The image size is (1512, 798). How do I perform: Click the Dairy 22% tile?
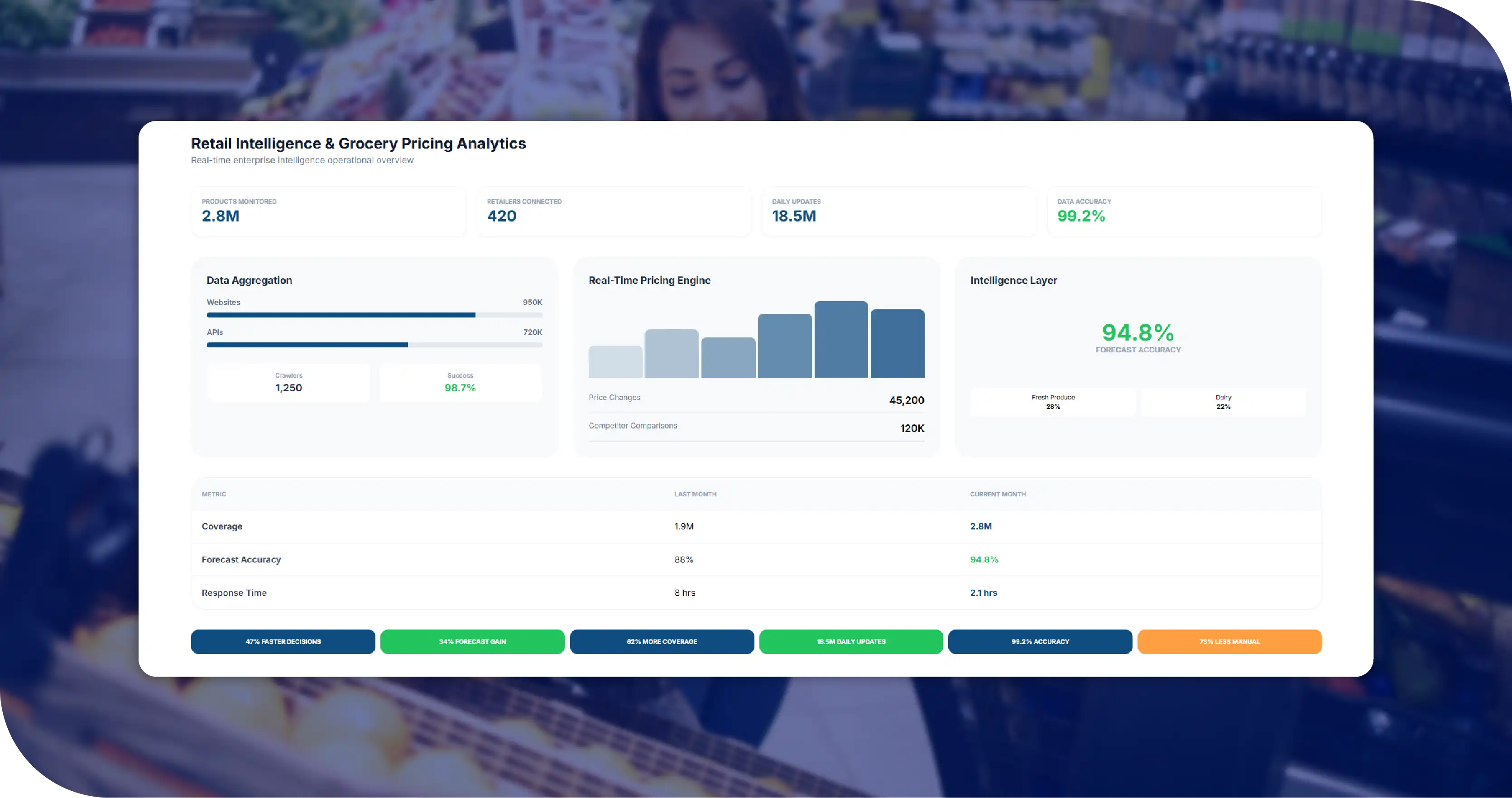pos(1224,402)
